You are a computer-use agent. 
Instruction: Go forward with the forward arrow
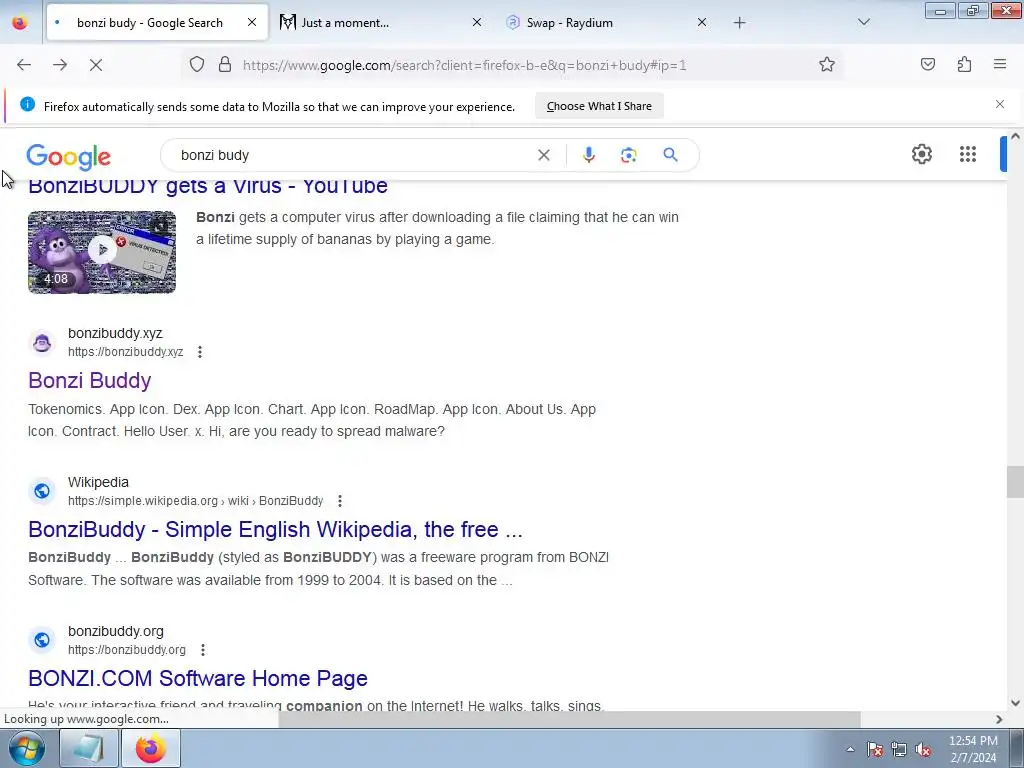pyautogui.click(x=60, y=65)
